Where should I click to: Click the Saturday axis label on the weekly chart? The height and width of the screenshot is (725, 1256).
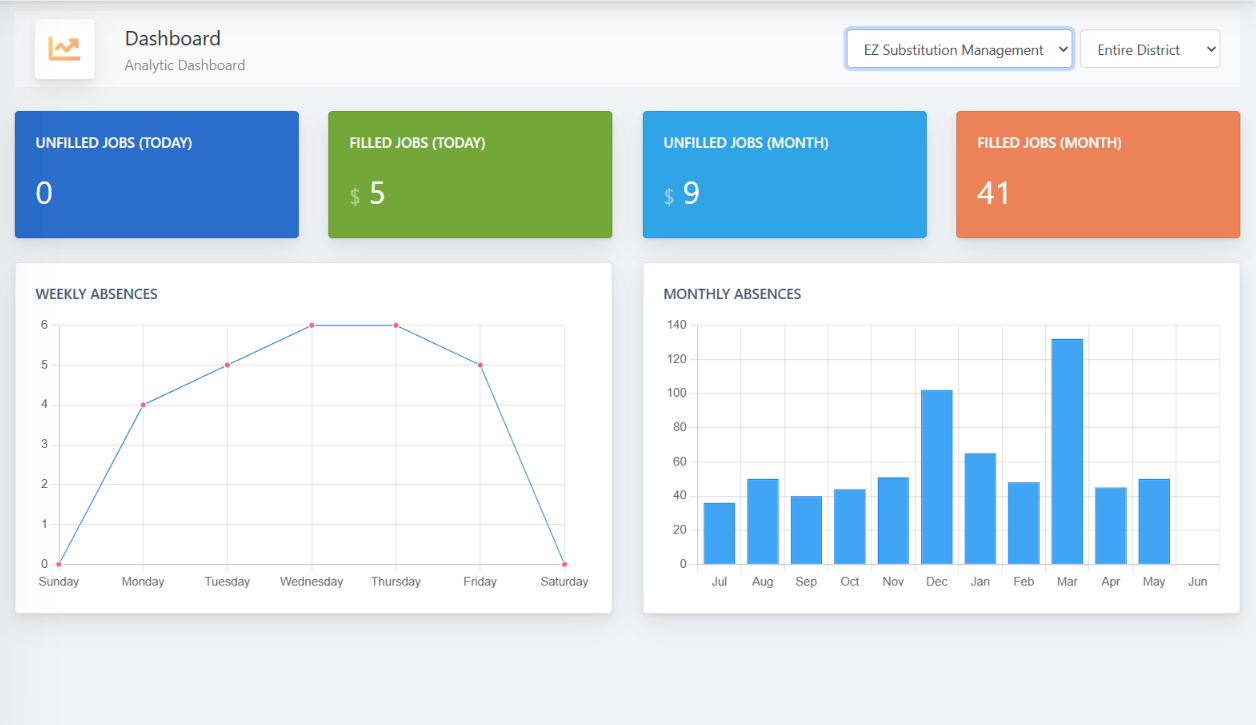click(x=564, y=581)
